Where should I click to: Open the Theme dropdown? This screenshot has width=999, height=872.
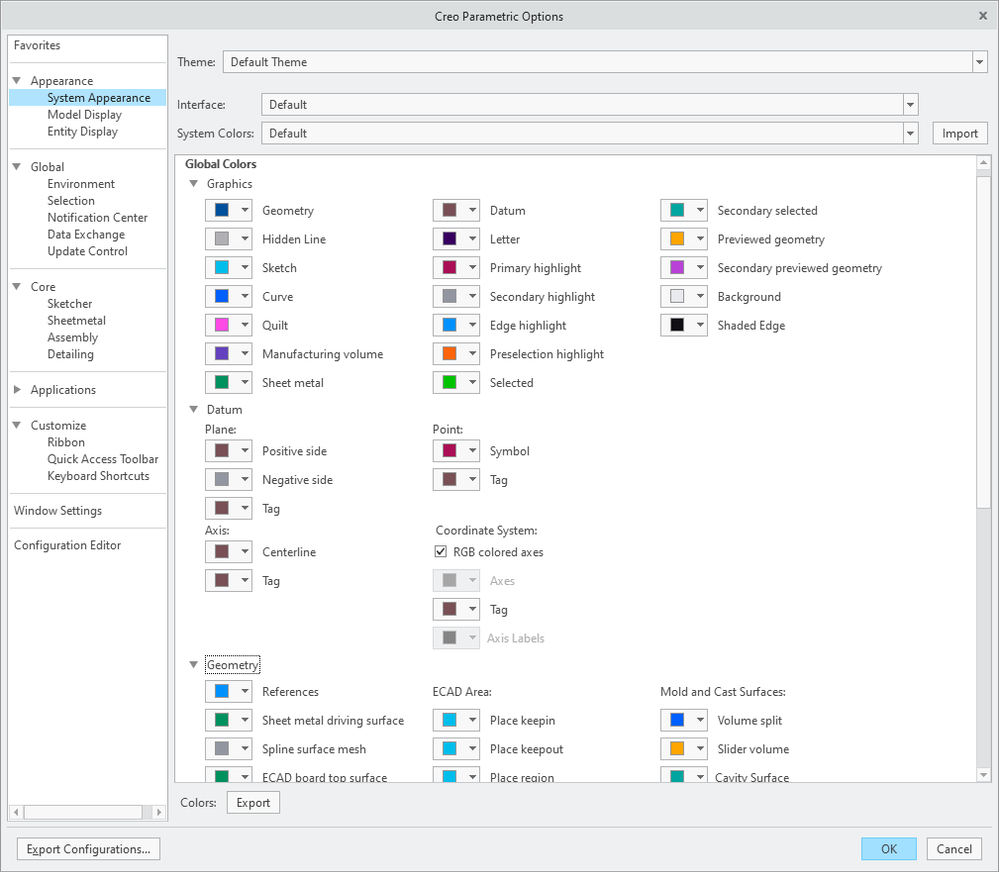point(979,62)
